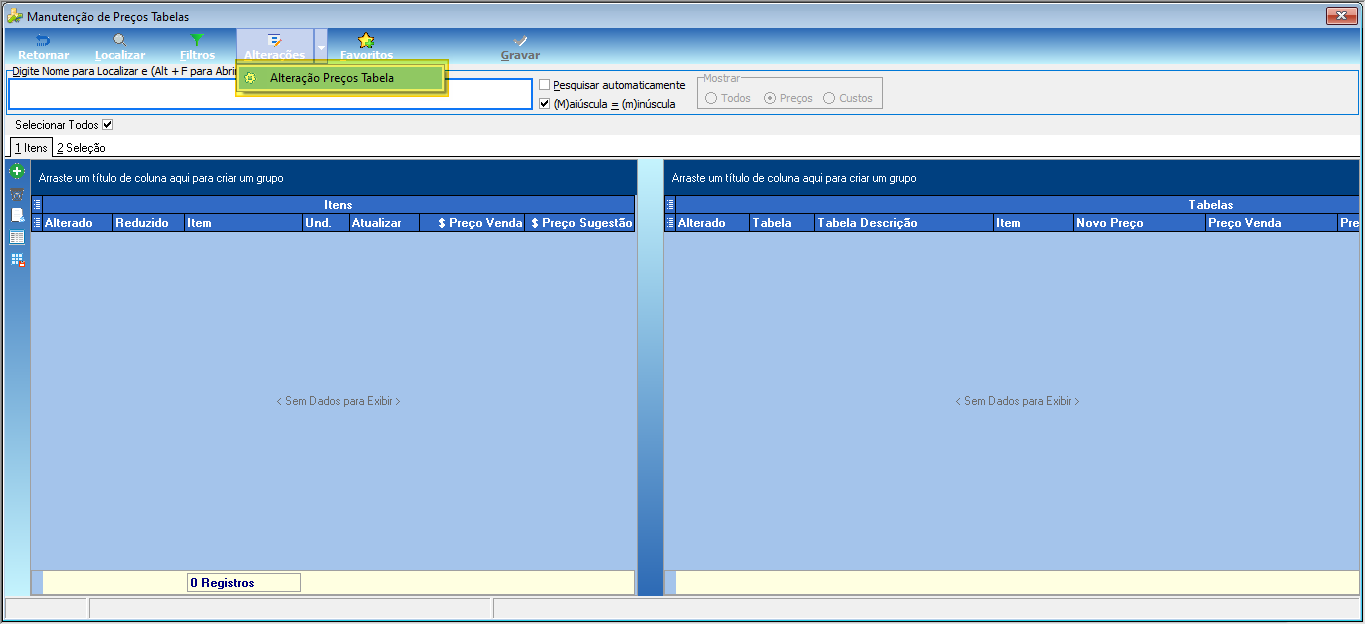
Task: Click the Gravar checkmark icon
Action: (x=520, y=41)
